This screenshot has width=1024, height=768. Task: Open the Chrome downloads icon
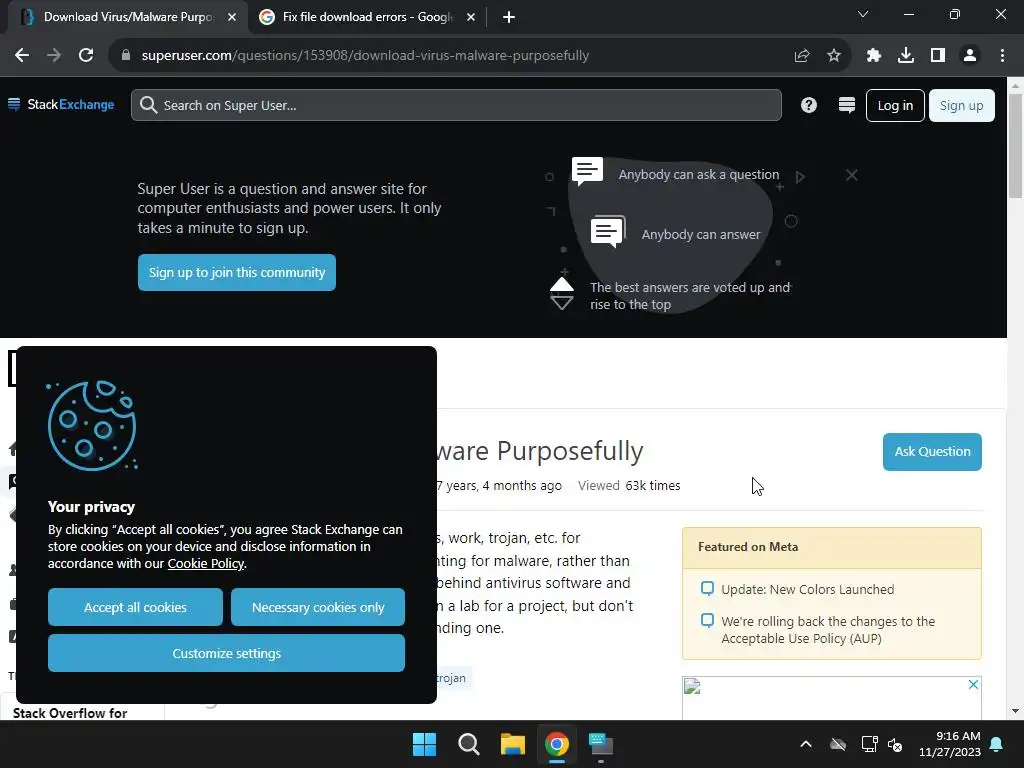tap(905, 56)
